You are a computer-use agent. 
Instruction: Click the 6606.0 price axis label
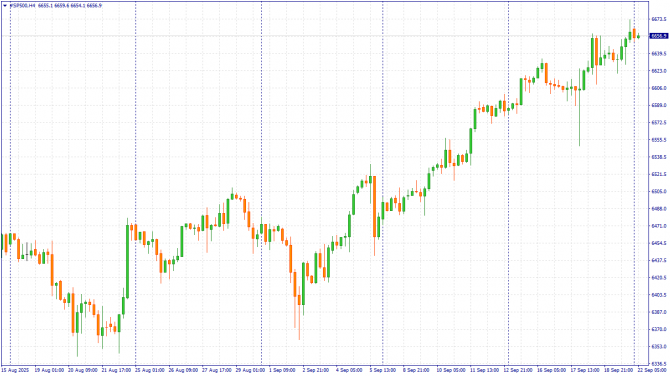click(658, 88)
